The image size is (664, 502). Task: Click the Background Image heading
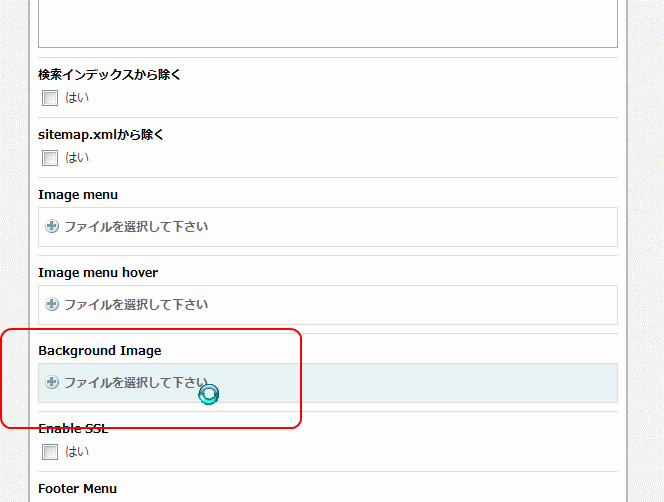(x=100, y=351)
